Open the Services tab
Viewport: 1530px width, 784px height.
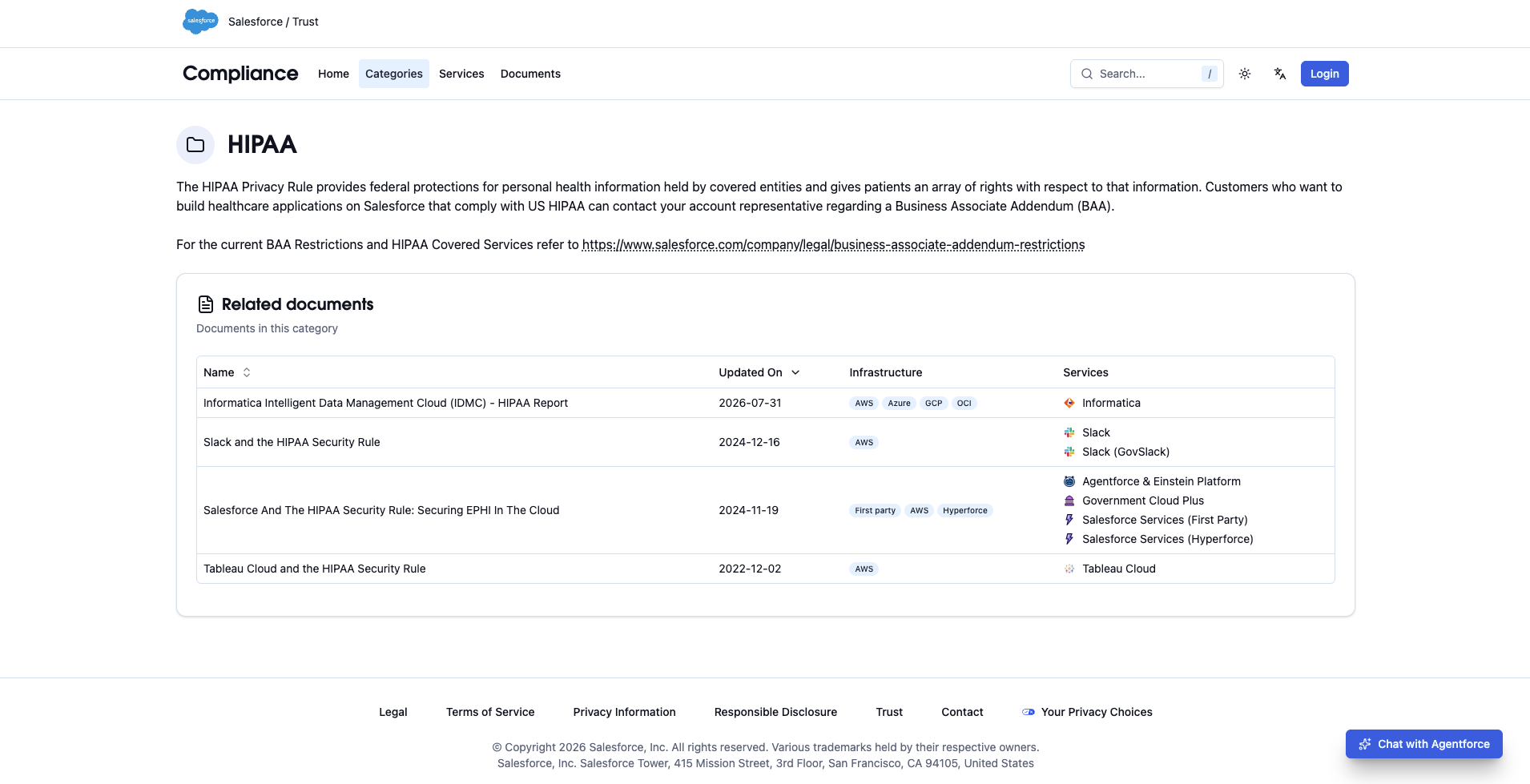point(461,74)
